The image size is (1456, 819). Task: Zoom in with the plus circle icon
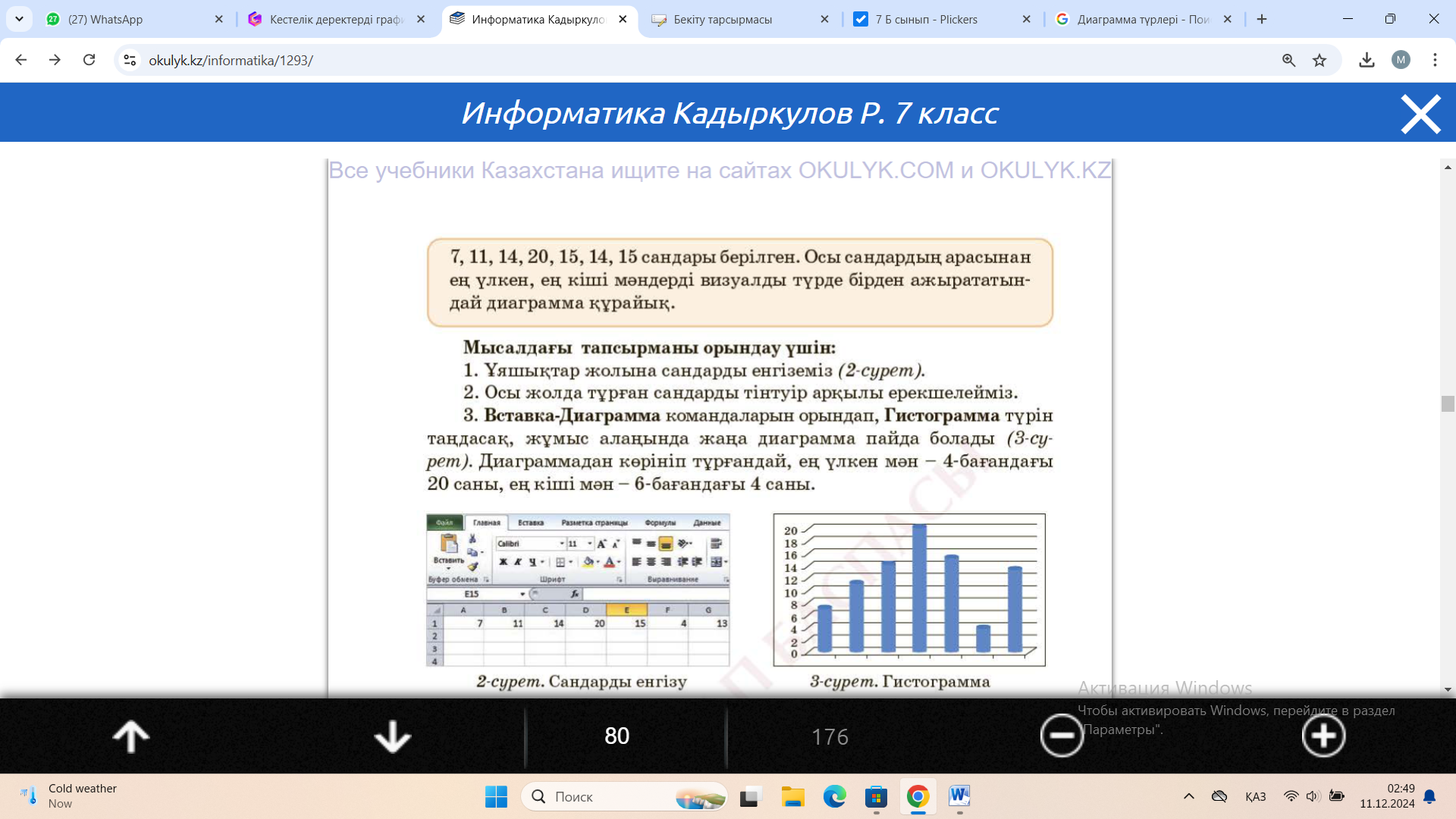pos(1323,736)
